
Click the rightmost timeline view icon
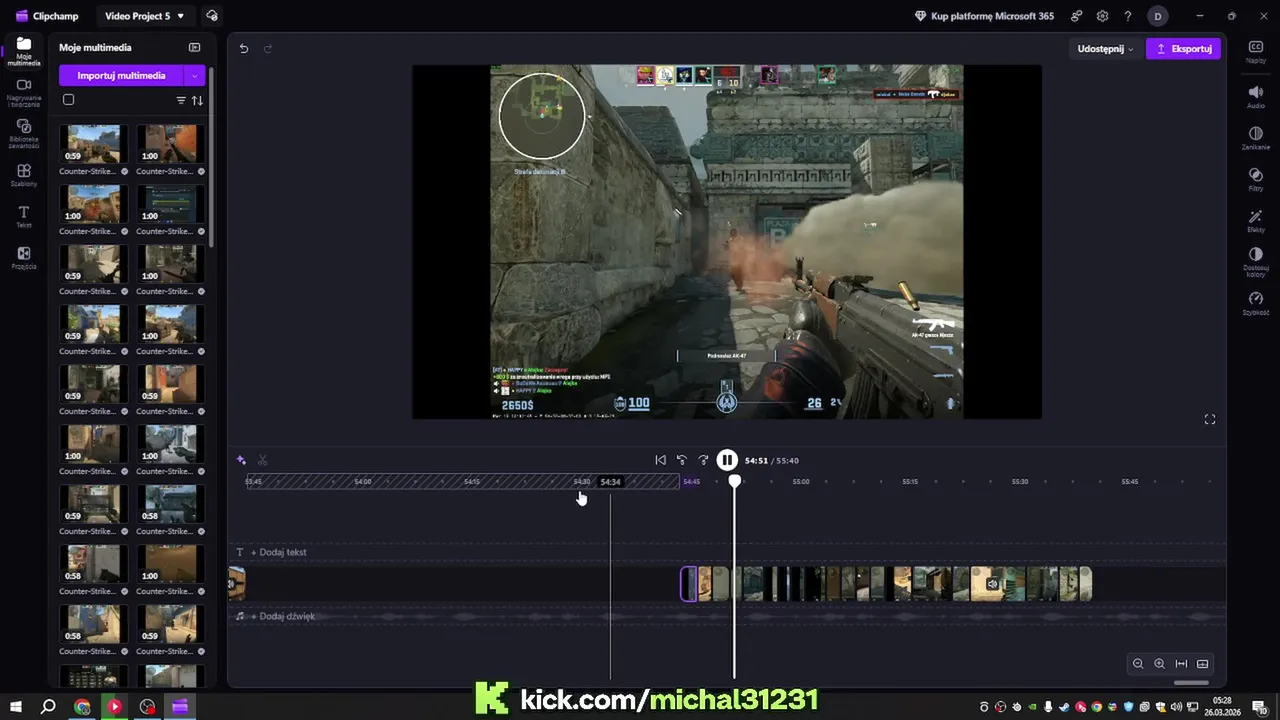[x=1203, y=664]
